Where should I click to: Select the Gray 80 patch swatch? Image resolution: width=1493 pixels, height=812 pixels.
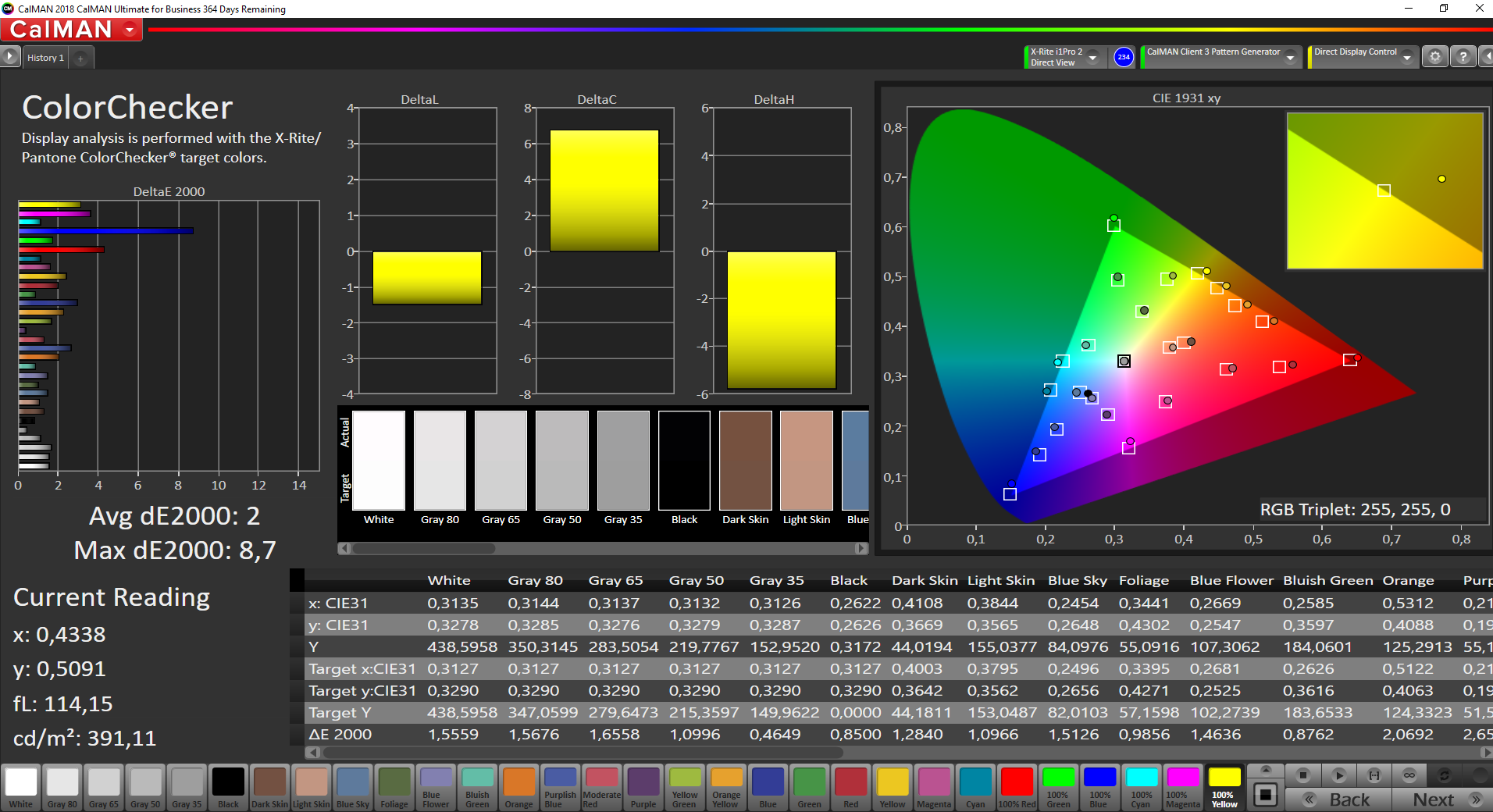click(x=62, y=787)
